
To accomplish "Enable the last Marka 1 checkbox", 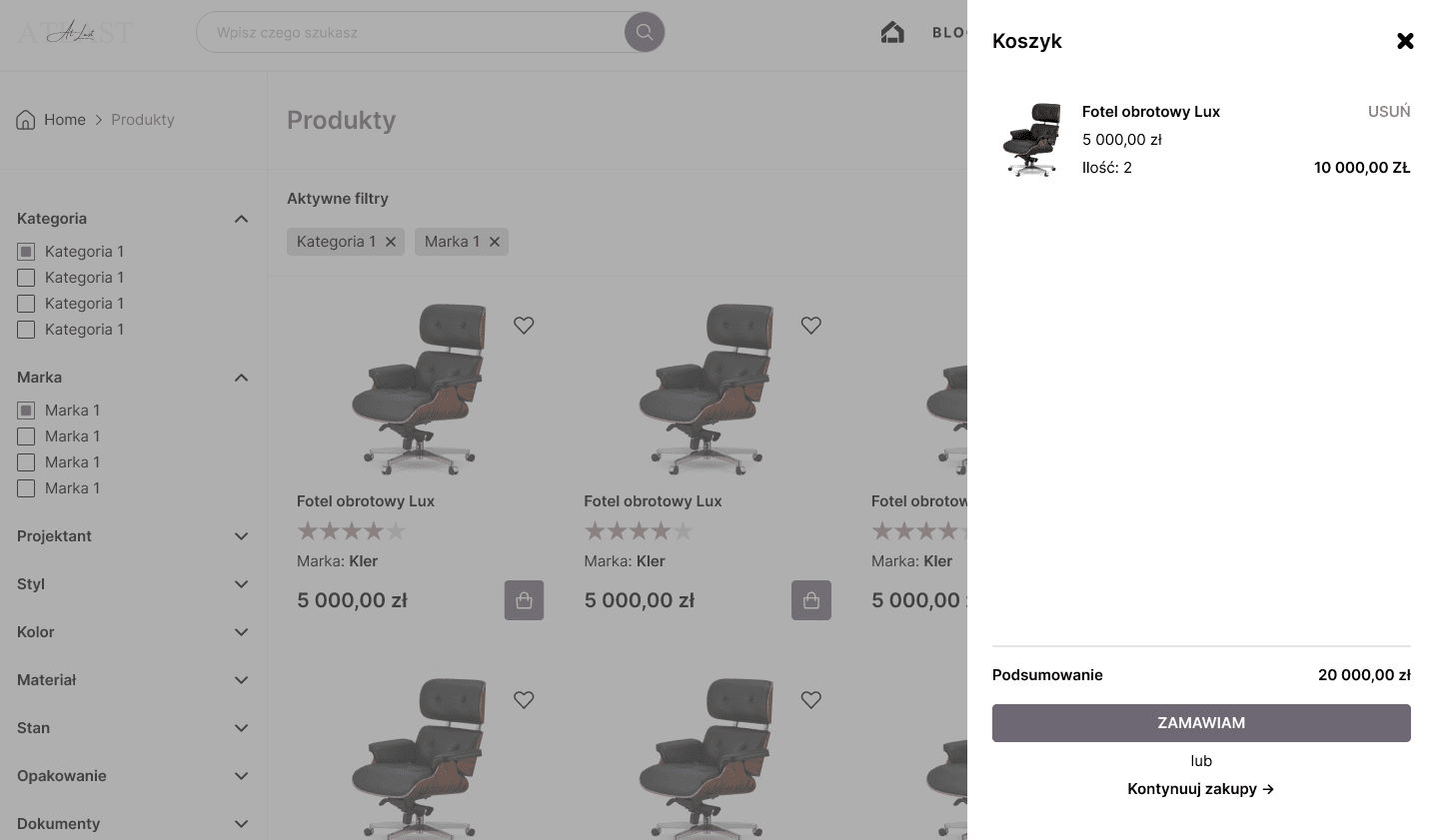I will (x=26, y=488).
